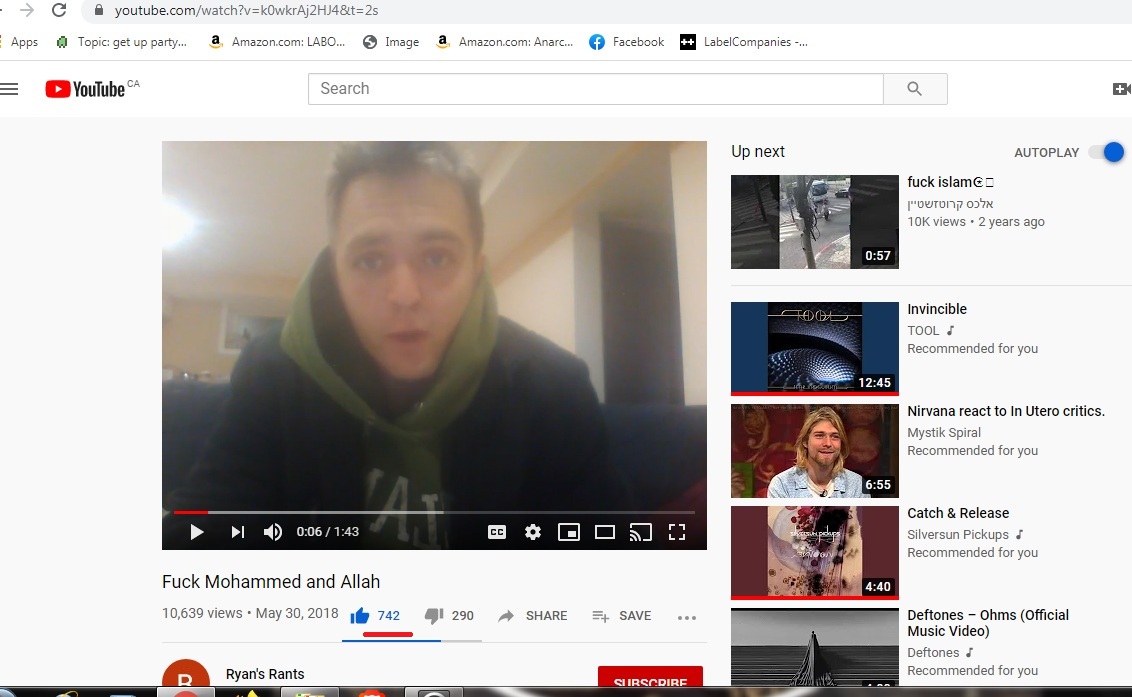
Task: Open the hamburger guide menu
Action: click(x=10, y=89)
